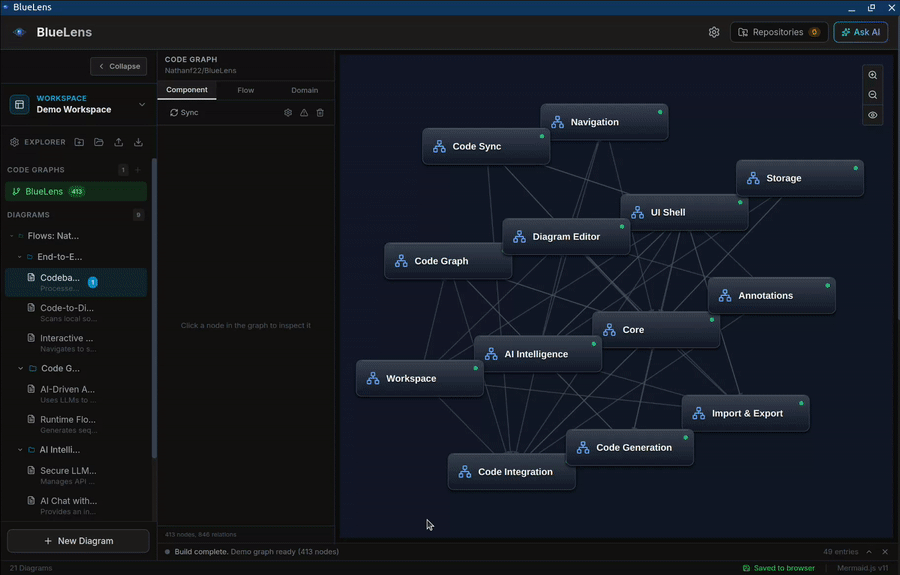This screenshot has height=575, width=900.
Task: Collapse the End-to-E... folder in diagrams tree
Action: point(20,257)
